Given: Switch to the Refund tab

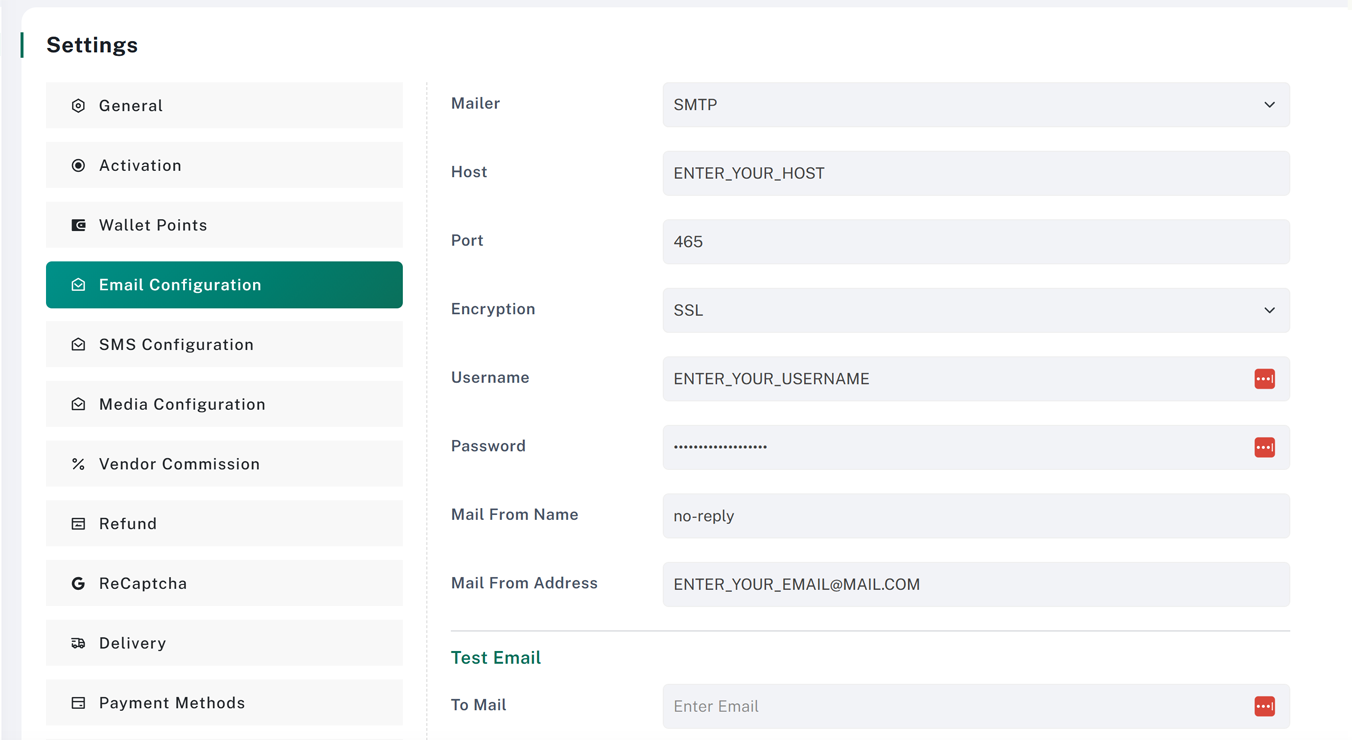Looking at the screenshot, I should click(224, 523).
